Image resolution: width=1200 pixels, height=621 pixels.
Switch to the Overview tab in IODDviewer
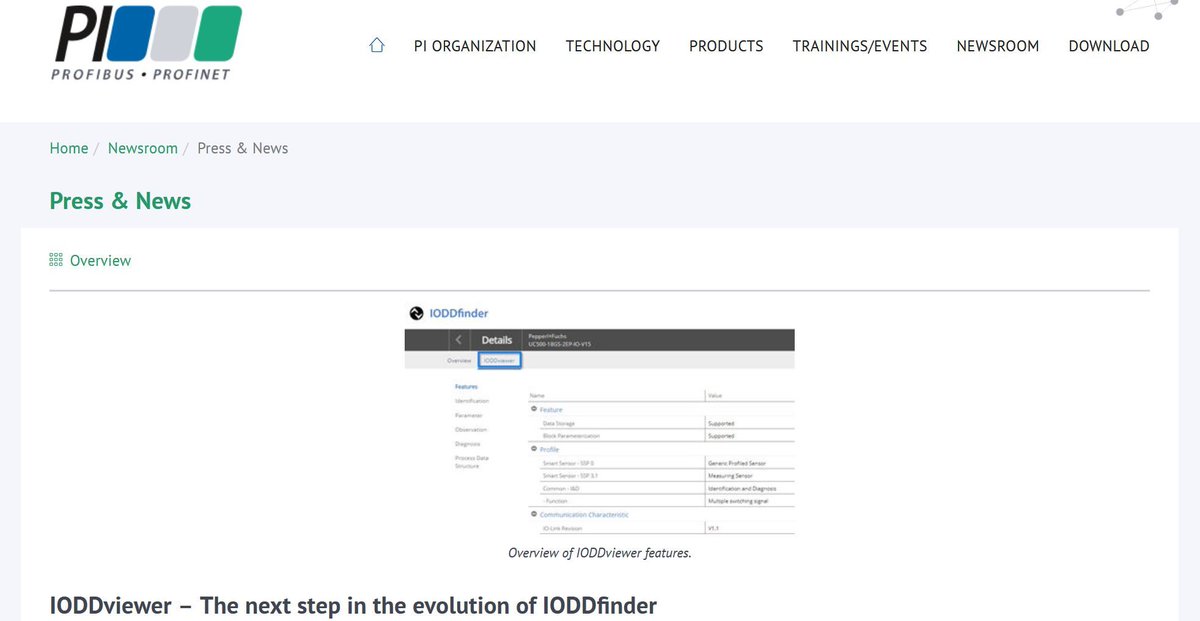click(458, 360)
